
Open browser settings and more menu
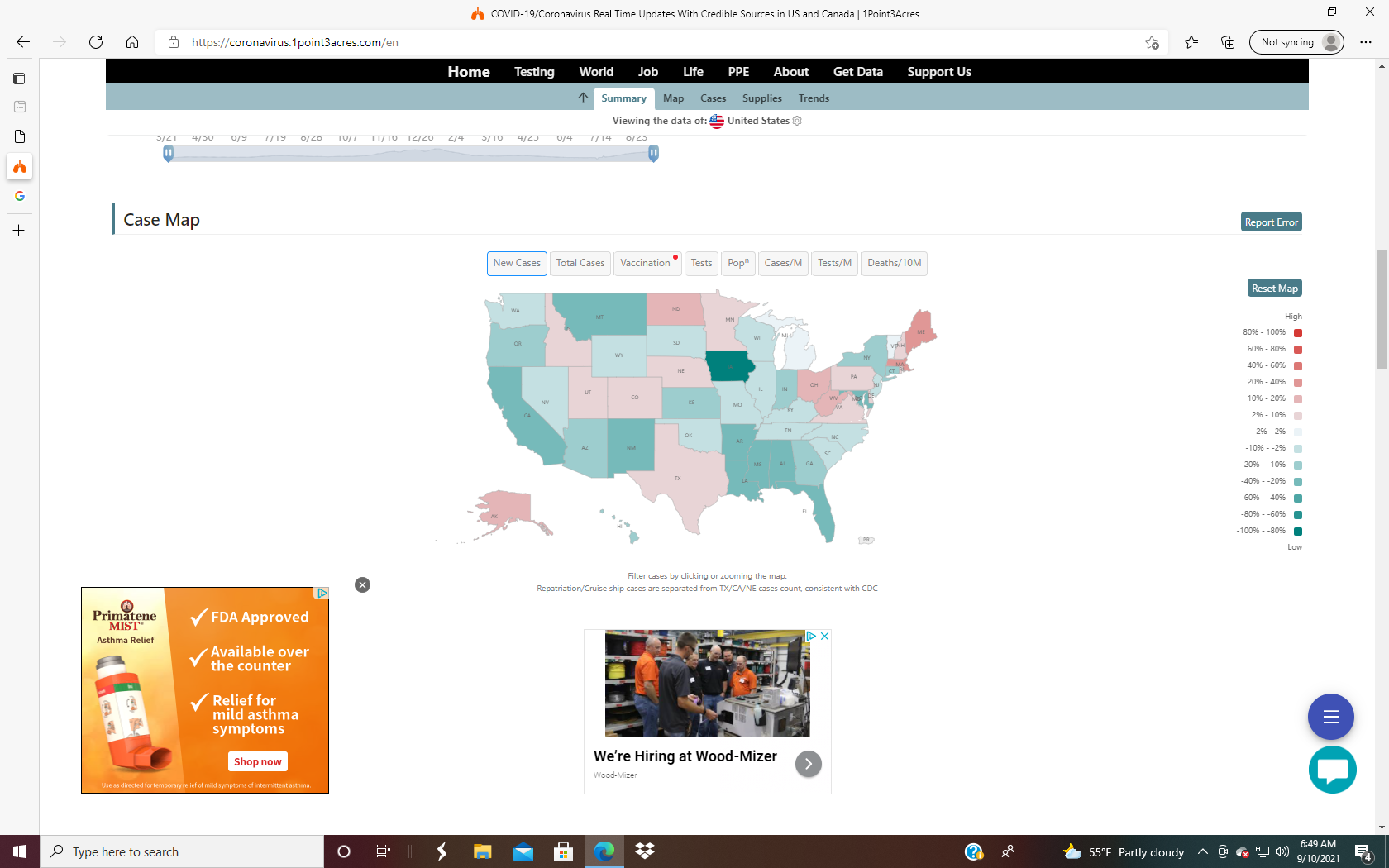coord(1366,42)
